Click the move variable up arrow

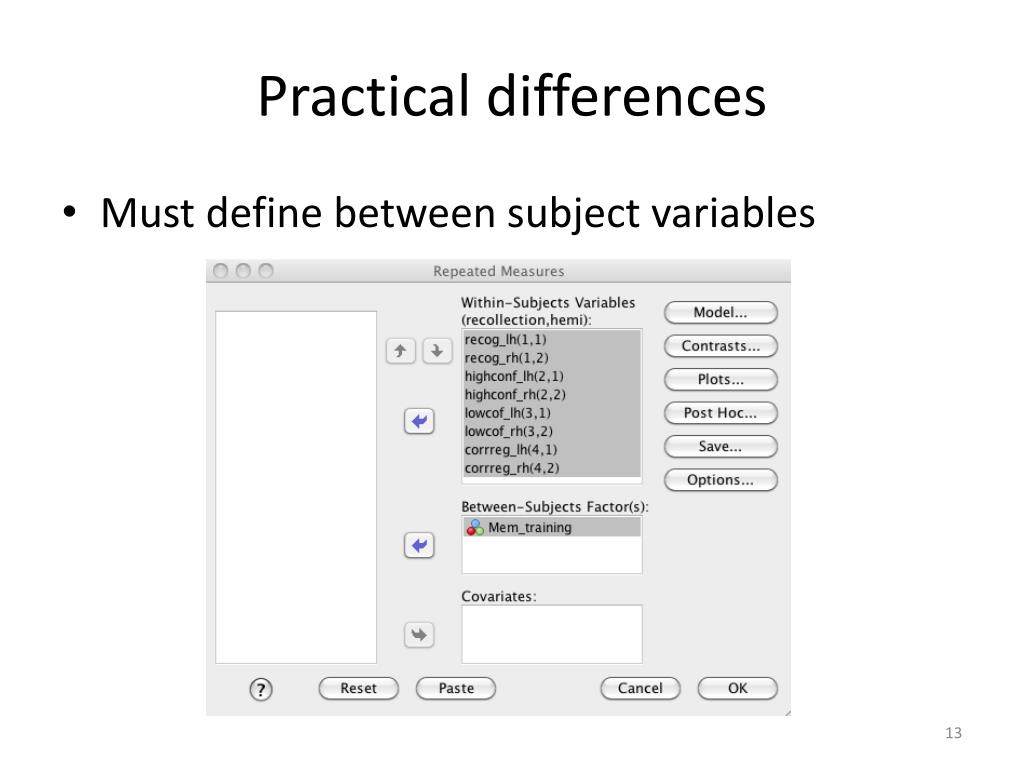click(400, 351)
